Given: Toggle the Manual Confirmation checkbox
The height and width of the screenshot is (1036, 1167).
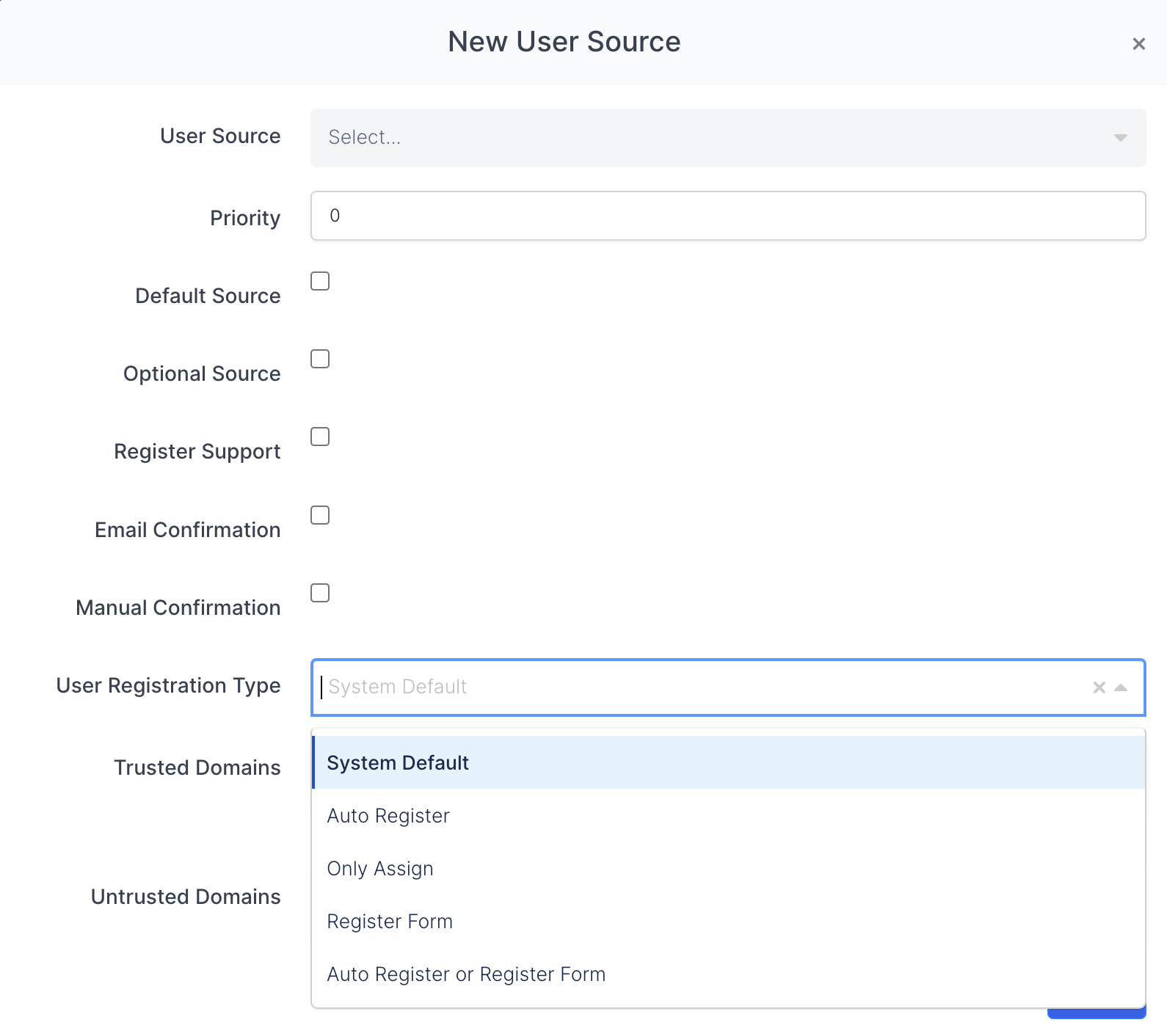Looking at the screenshot, I should click(320, 593).
